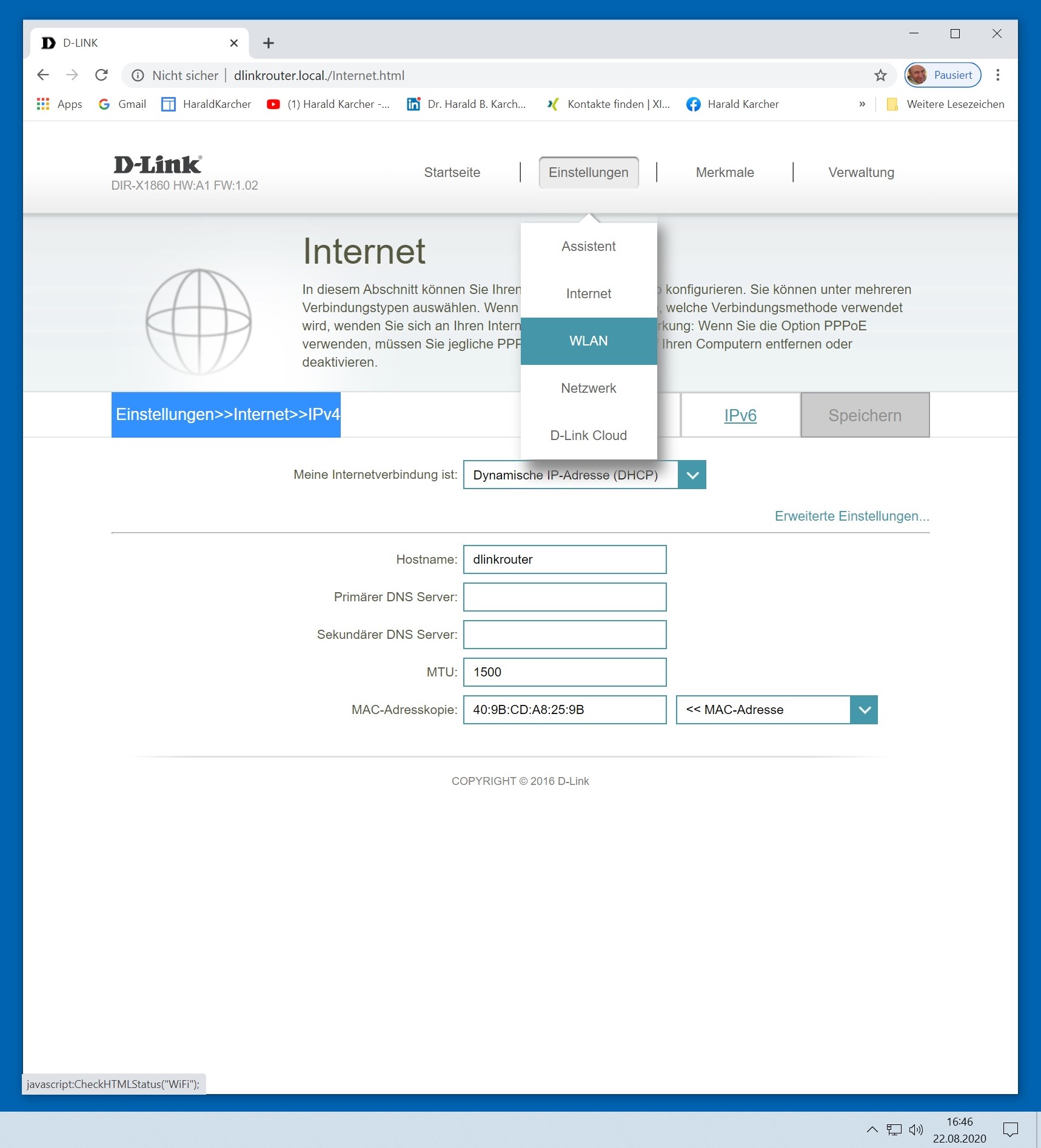The width and height of the screenshot is (1041, 1148).
Task: Reload the page with refresh icon
Action: (x=101, y=75)
